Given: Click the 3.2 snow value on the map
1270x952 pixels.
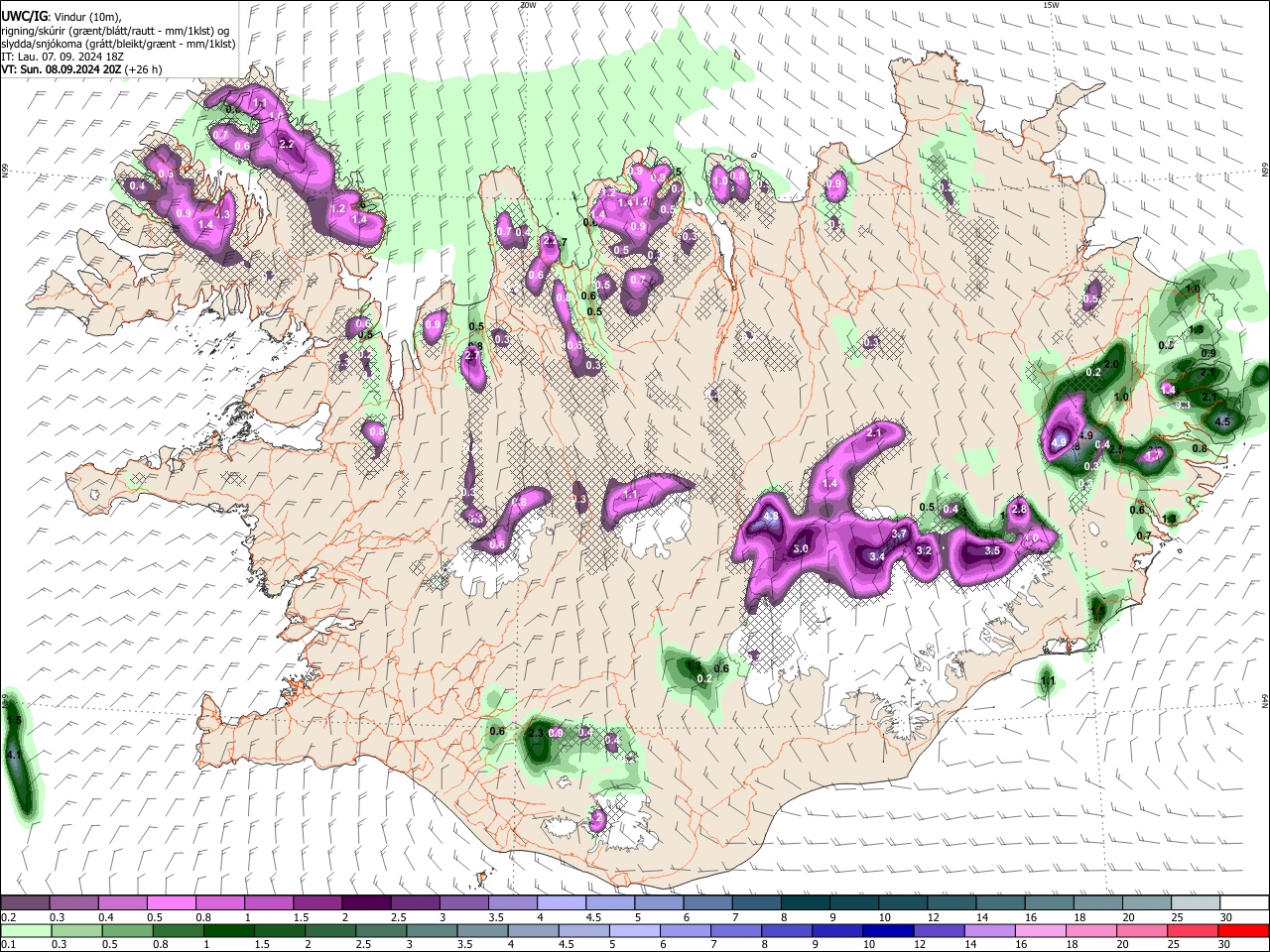Looking at the screenshot, I should coord(924,550).
